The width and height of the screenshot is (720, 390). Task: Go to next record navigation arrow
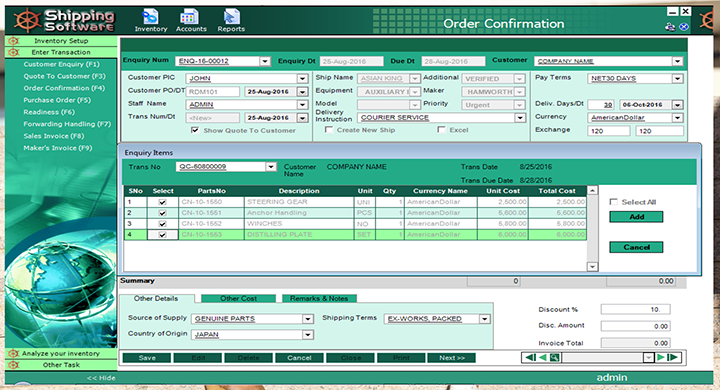click(x=660, y=357)
